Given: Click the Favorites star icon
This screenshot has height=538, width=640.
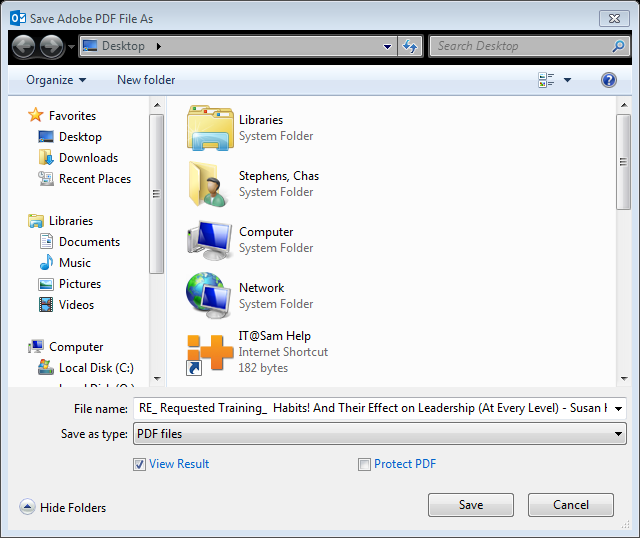Looking at the screenshot, I should 36,115.
